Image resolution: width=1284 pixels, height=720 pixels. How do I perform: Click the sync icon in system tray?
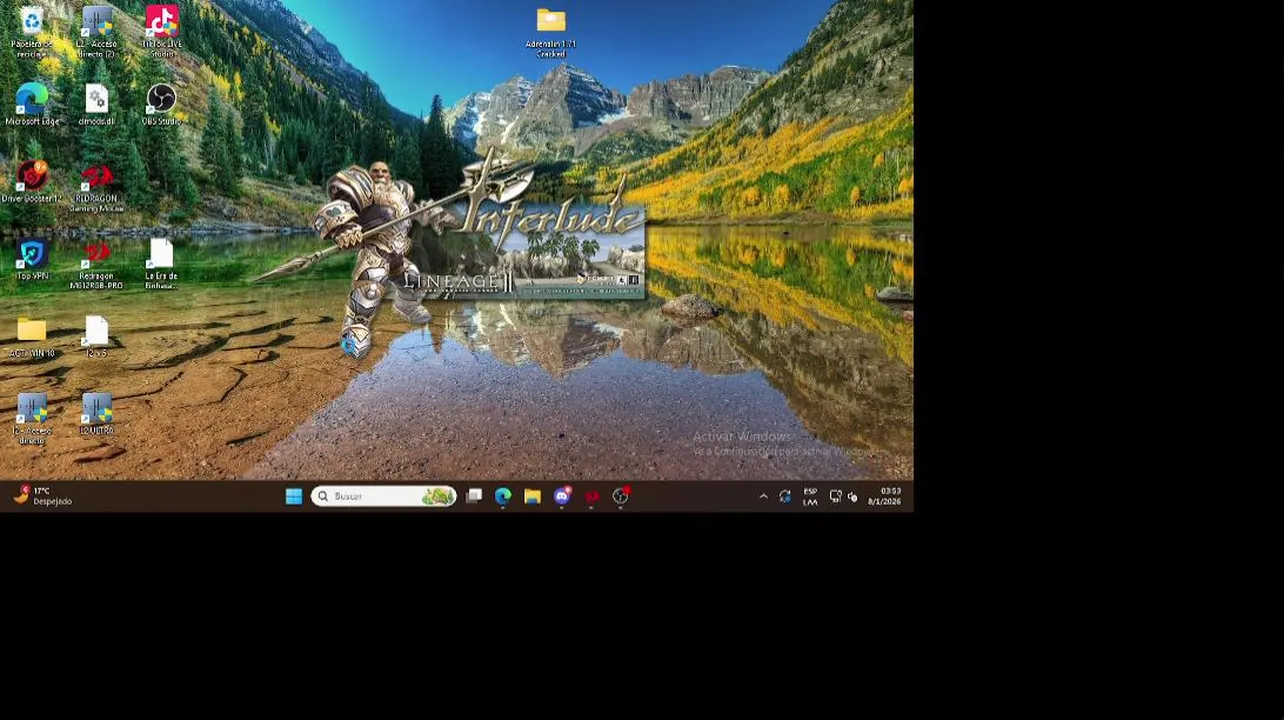785,496
